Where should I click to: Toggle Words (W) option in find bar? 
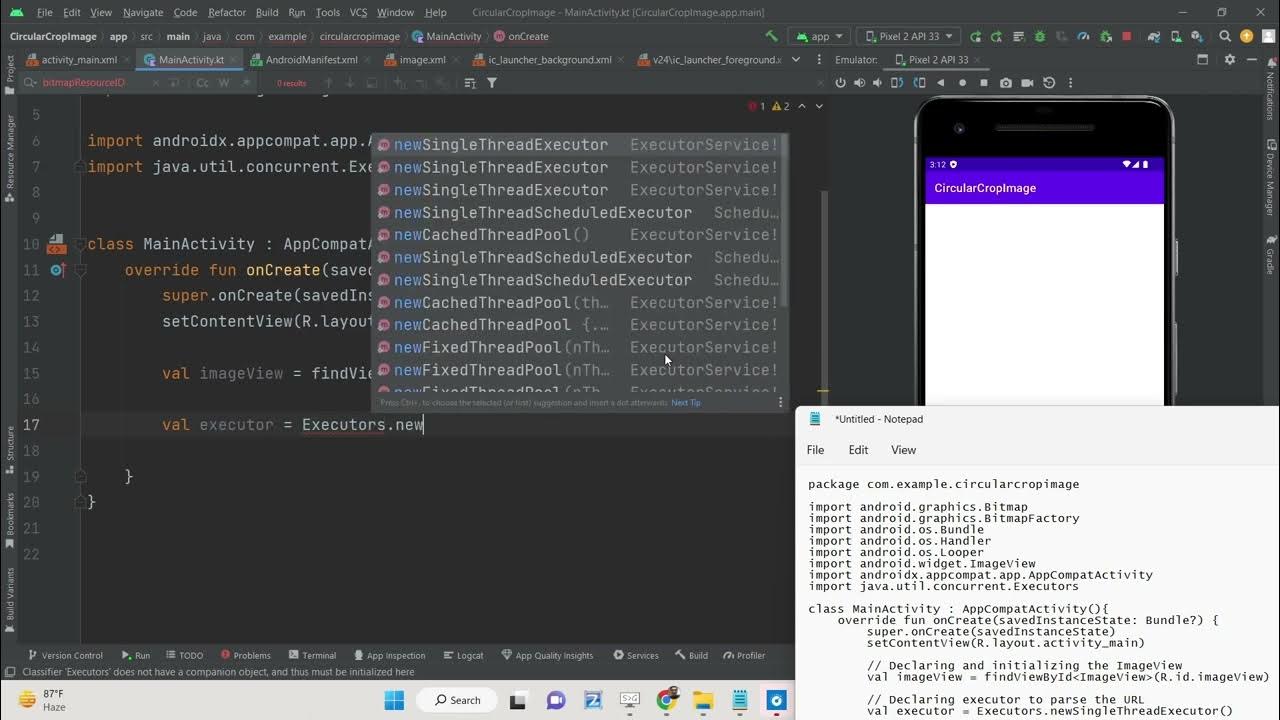click(224, 83)
